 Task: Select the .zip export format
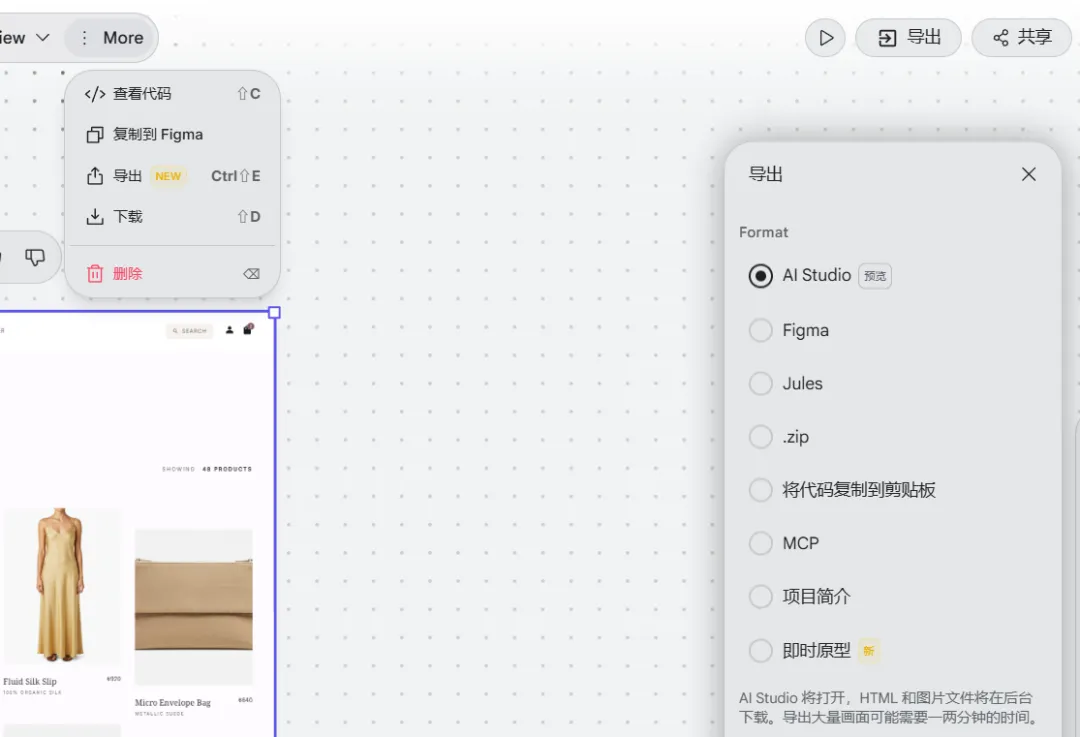click(760, 436)
